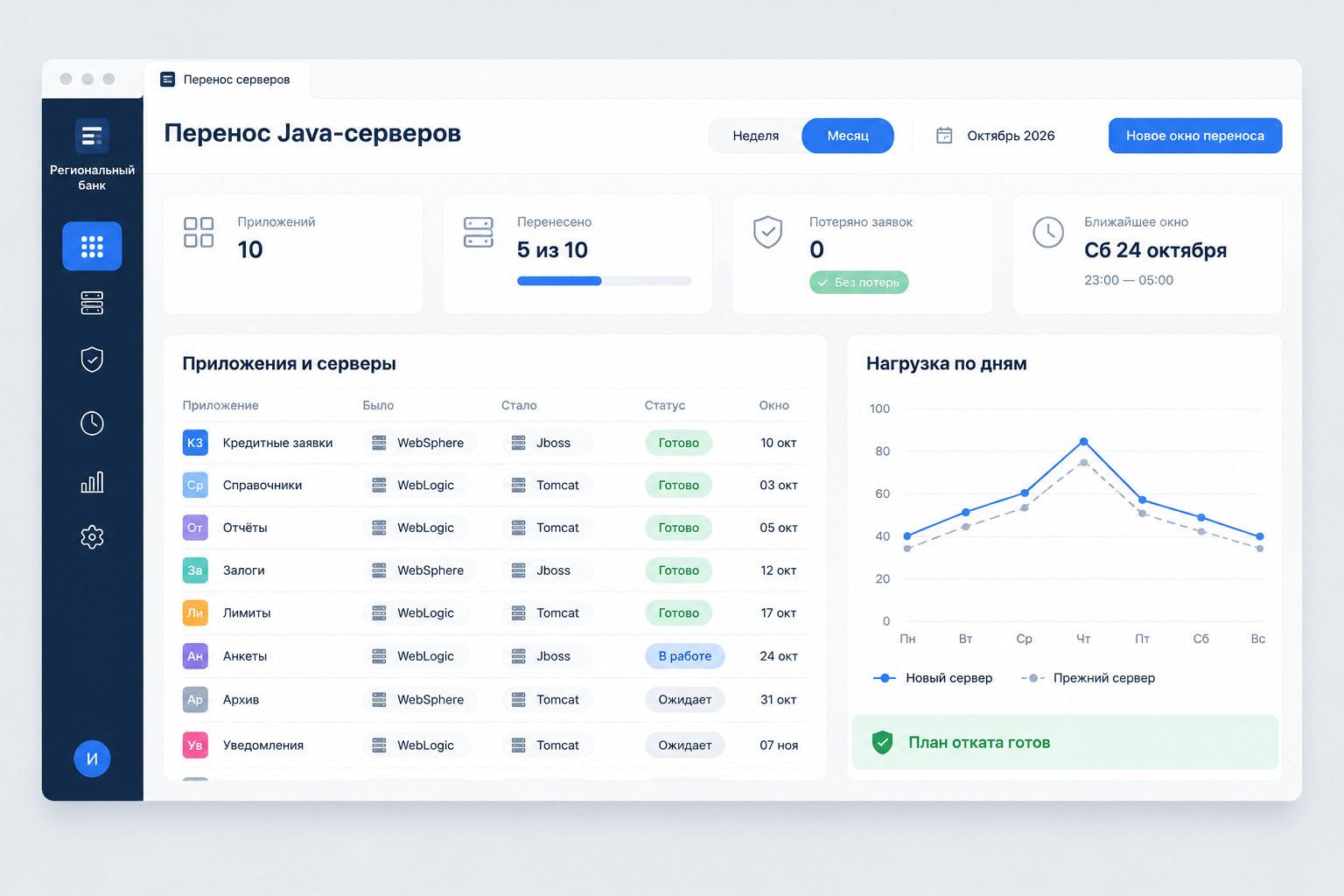Image resolution: width=1344 pixels, height=896 pixels.
Task: Sort by the Статус column header
Action: pos(665,405)
